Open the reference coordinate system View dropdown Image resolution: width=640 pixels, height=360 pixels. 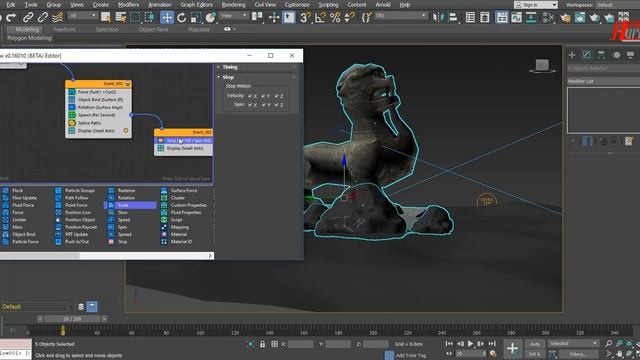click(233, 16)
